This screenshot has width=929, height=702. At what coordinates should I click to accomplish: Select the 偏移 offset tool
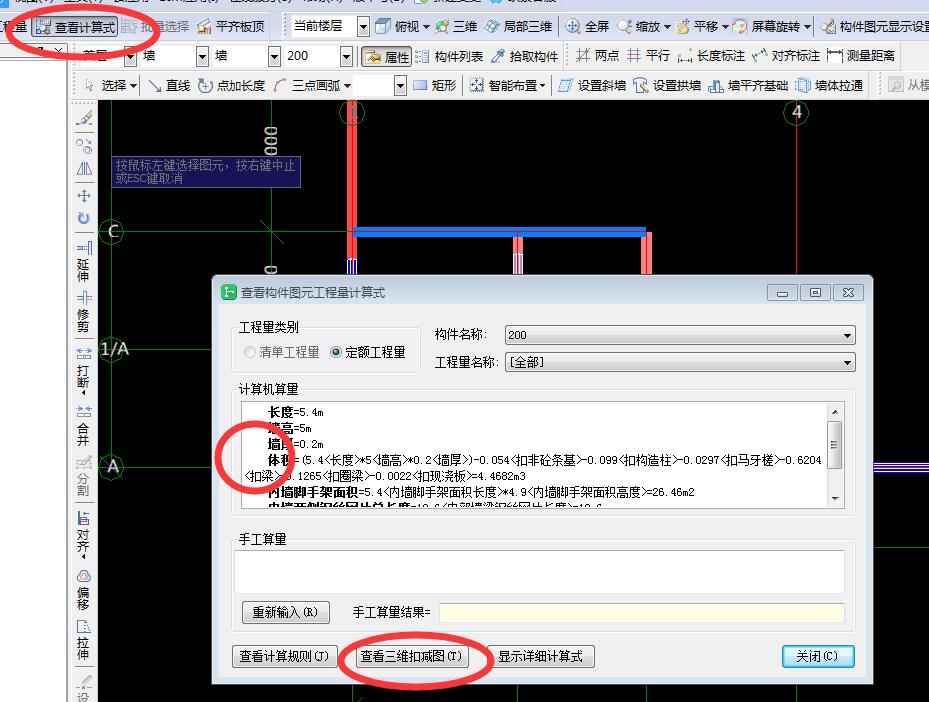84,588
